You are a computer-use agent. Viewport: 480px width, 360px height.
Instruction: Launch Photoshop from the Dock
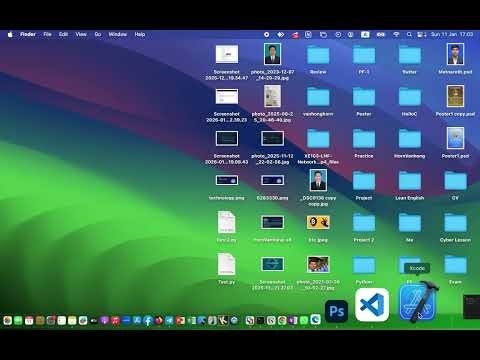tap(336, 311)
